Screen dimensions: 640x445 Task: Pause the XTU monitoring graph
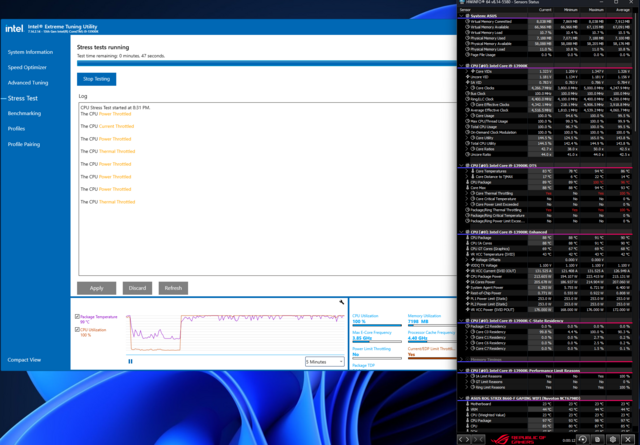click(x=130, y=361)
